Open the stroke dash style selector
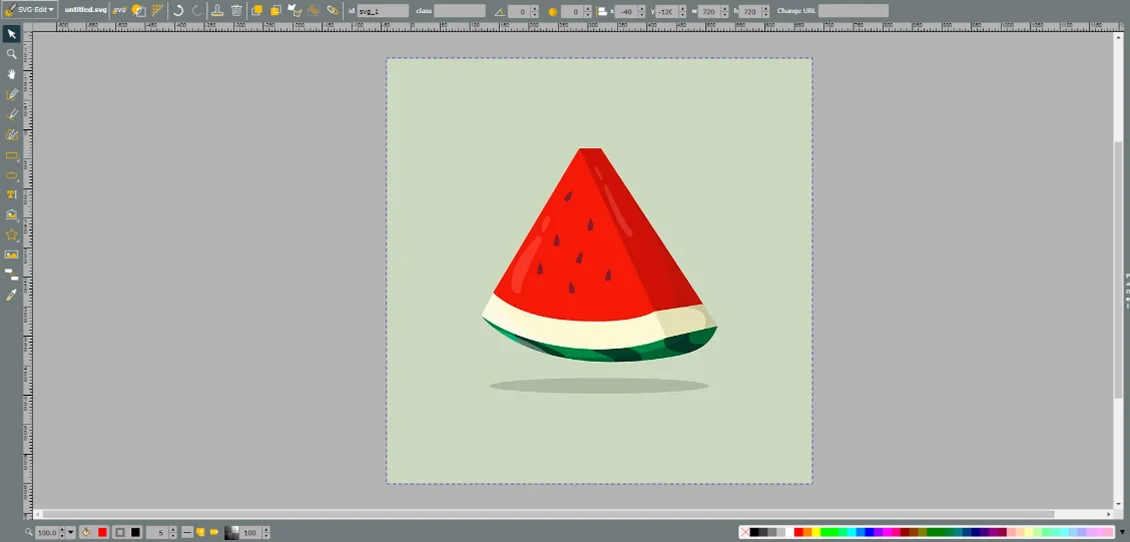The image size is (1130, 542). click(x=187, y=533)
